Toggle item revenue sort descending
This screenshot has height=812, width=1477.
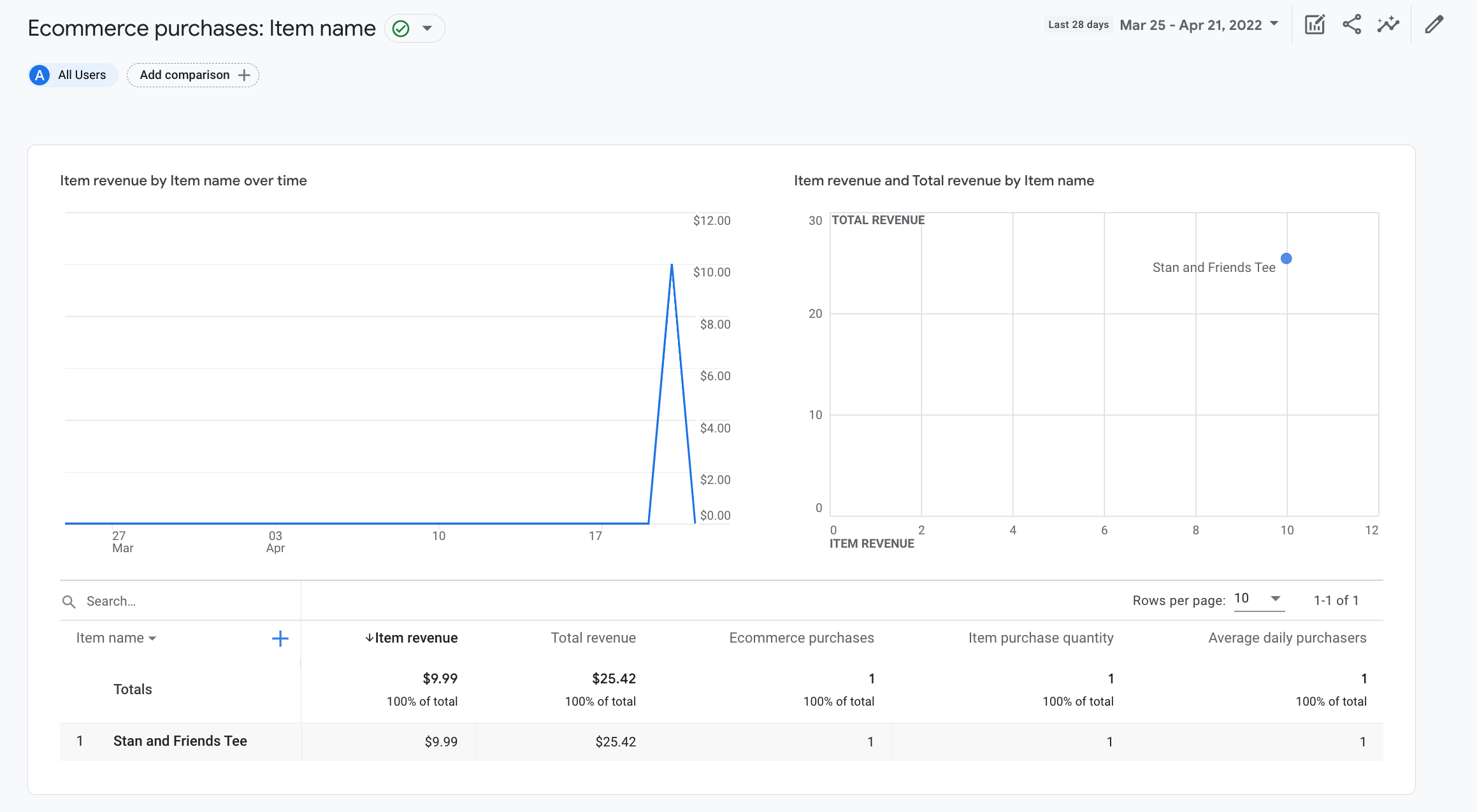410,637
